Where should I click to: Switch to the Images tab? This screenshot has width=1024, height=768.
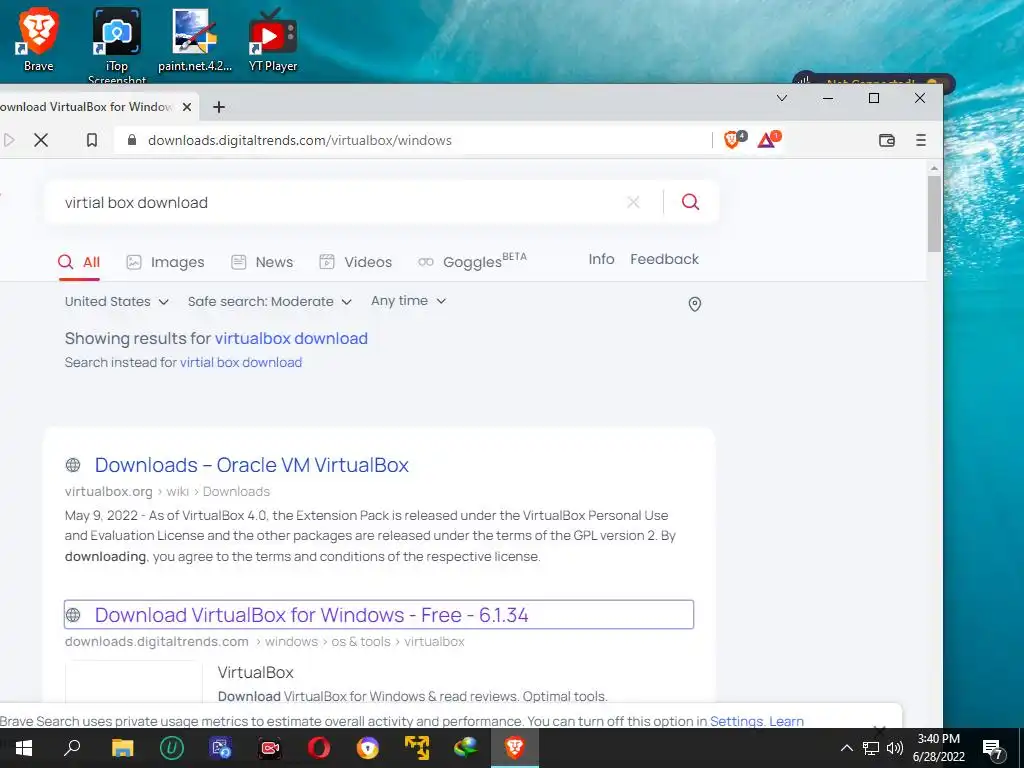click(x=165, y=263)
